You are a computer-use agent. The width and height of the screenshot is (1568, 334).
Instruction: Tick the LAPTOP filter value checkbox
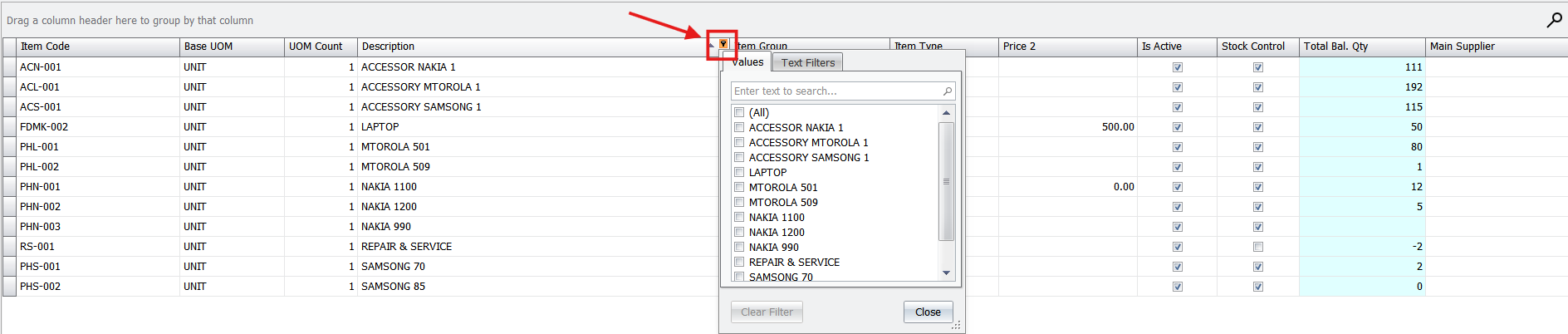(739, 173)
